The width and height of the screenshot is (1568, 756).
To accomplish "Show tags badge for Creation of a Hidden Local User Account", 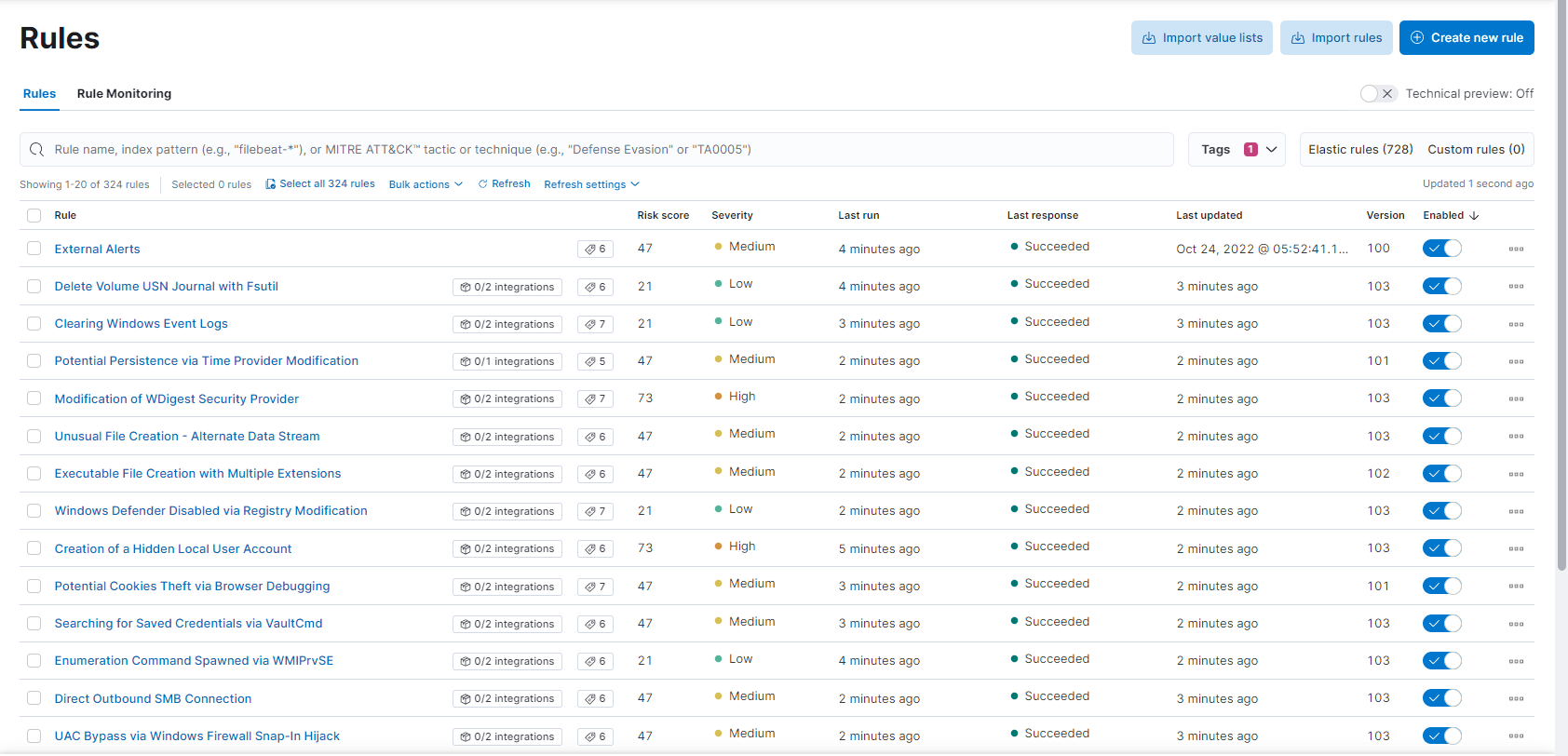I will pyautogui.click(x=595, y=548).
